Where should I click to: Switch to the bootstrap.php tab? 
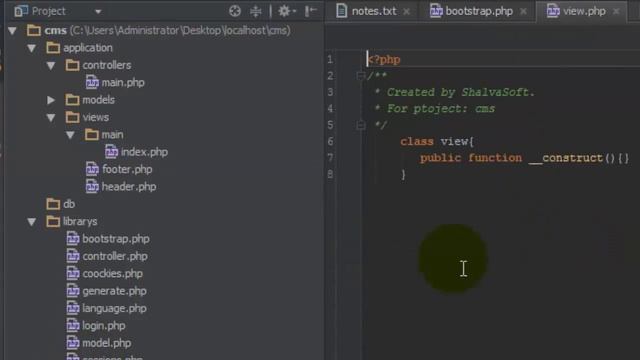click(479, 11)
